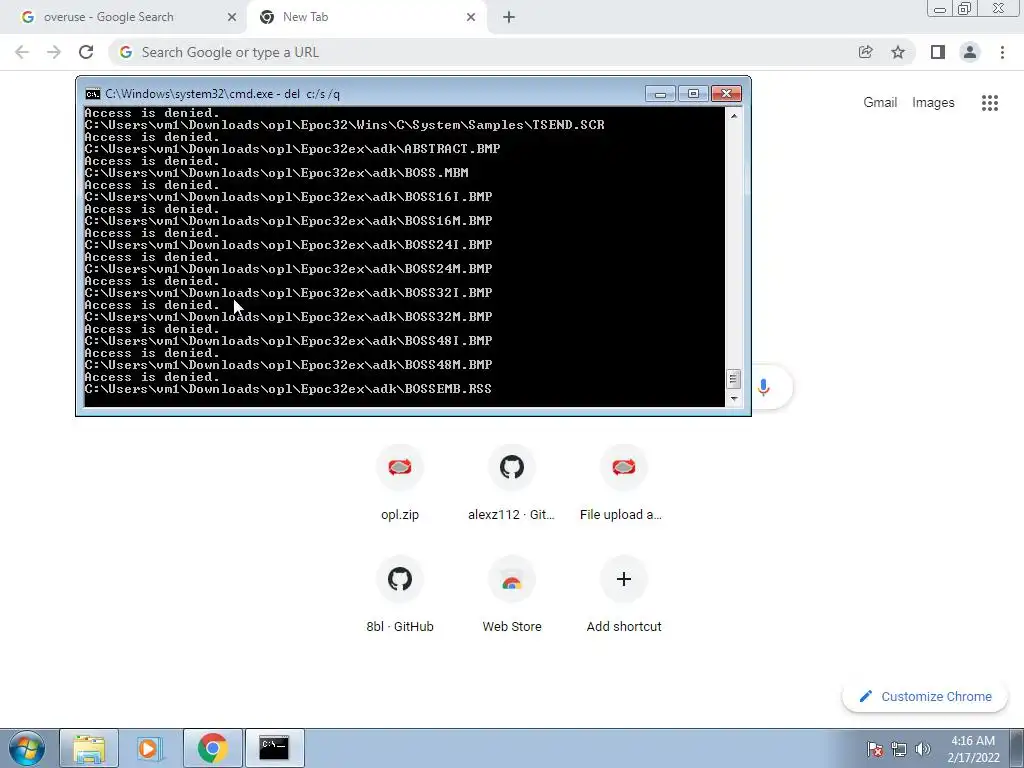The width and height of the screenshot is (1024, 768).
Task: Click the volume speaker tray icon
Action: [x=922, y=749]
